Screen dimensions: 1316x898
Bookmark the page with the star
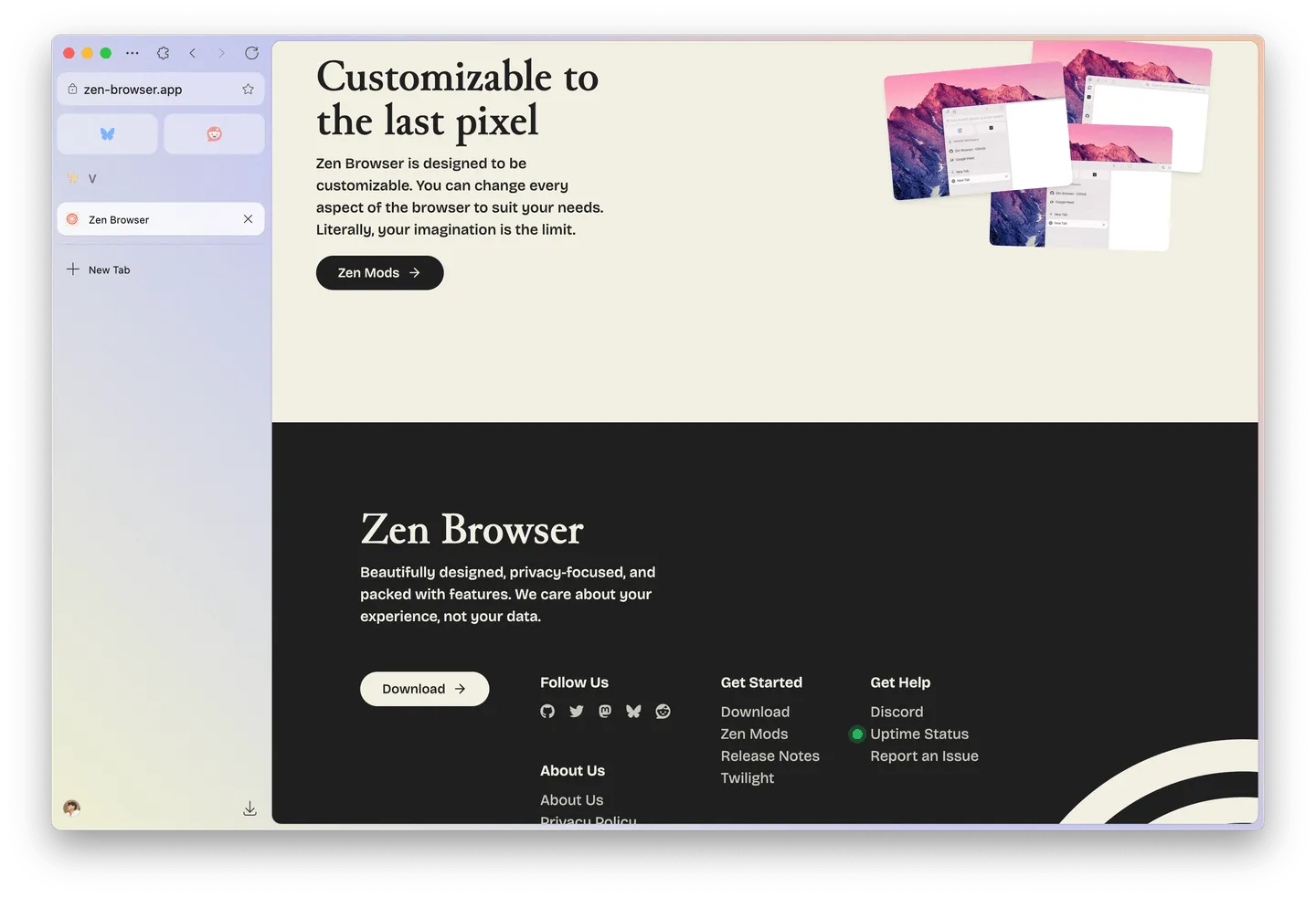(x=248, y=89)
